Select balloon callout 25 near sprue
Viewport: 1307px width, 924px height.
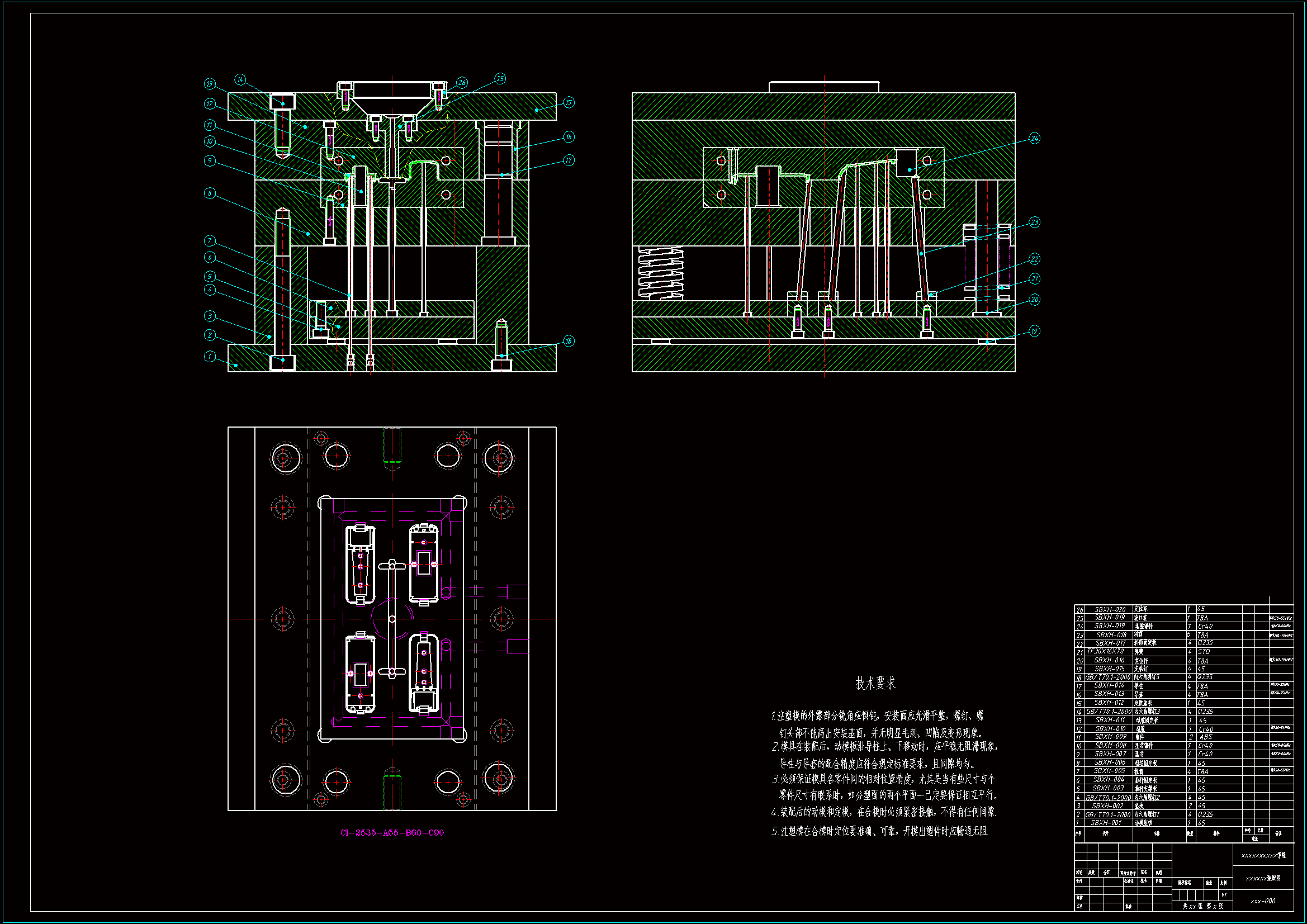(x=500, y=79)
